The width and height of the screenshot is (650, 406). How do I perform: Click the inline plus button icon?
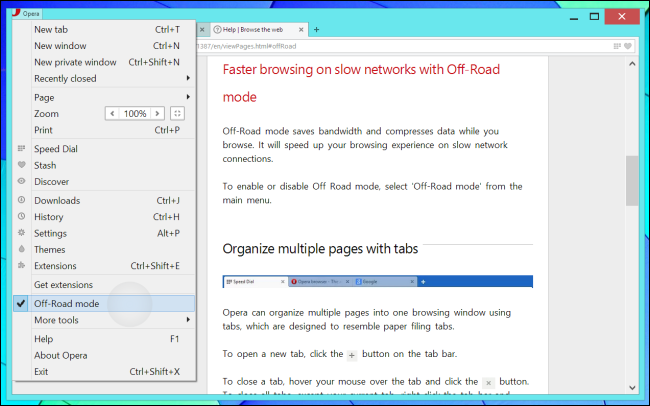352,355
